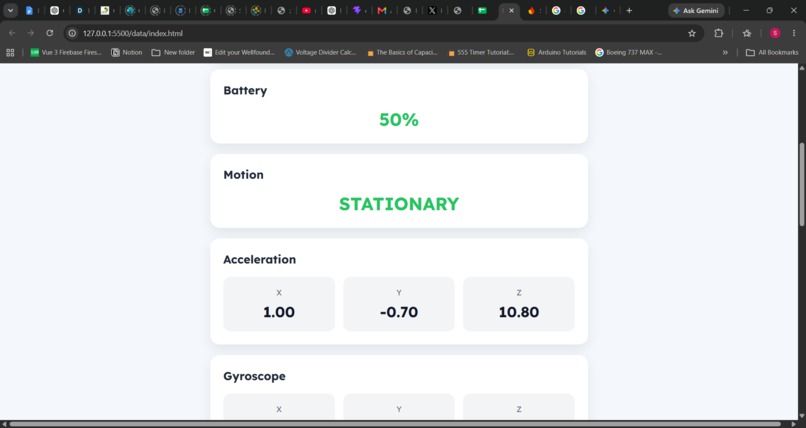Open the bookmarks star-list toolbar icon
The width and height of the screenshot is (806, 428).
tap(747, 33)
